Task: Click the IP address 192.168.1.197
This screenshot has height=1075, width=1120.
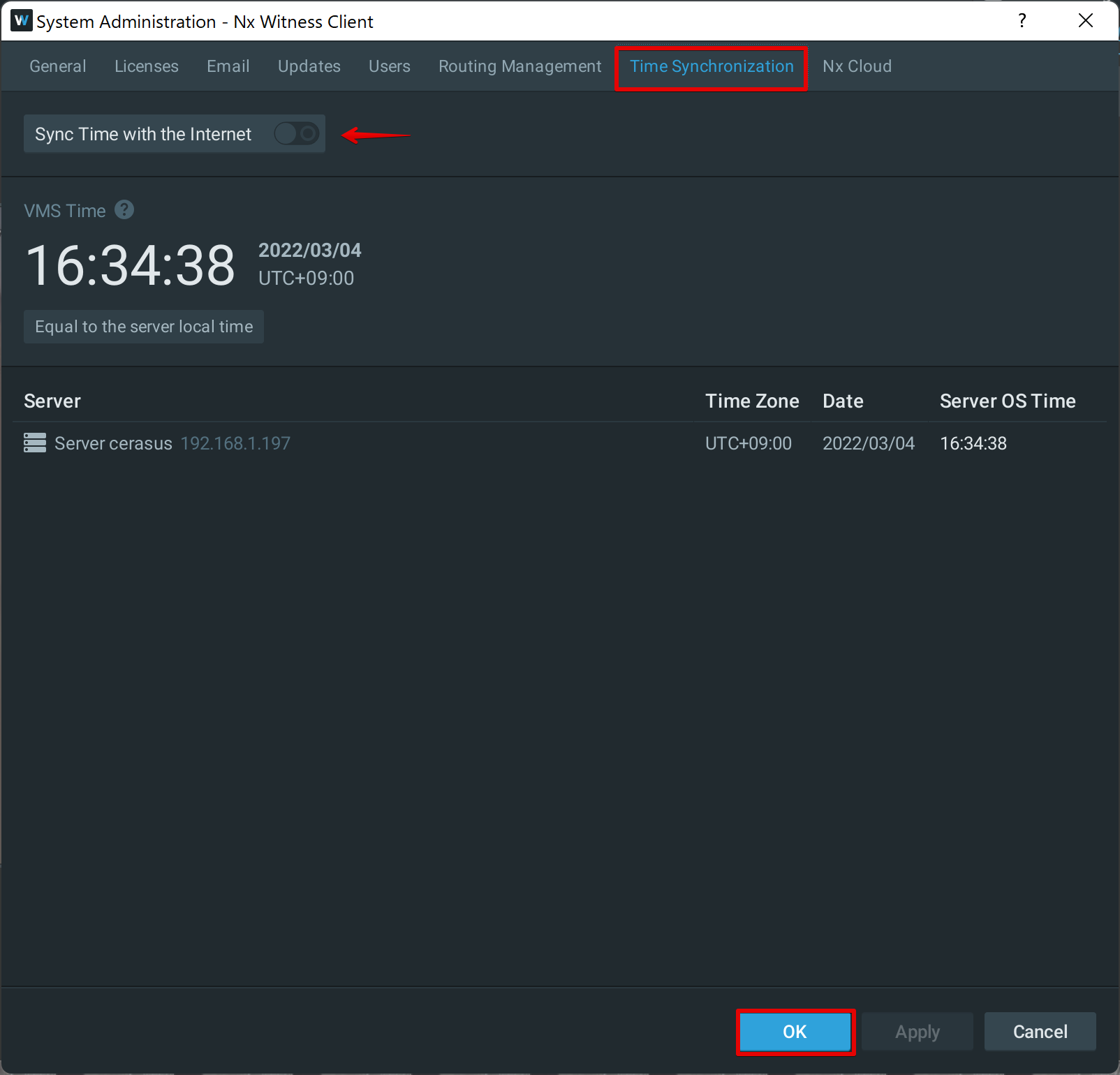Action: tap(235, 443)
